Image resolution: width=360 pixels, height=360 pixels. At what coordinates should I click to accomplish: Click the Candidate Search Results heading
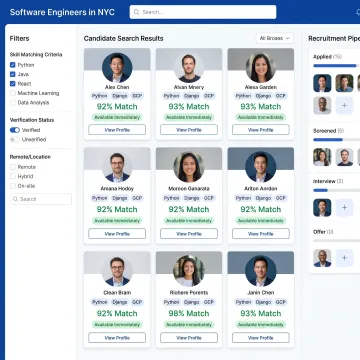(123, 38)
